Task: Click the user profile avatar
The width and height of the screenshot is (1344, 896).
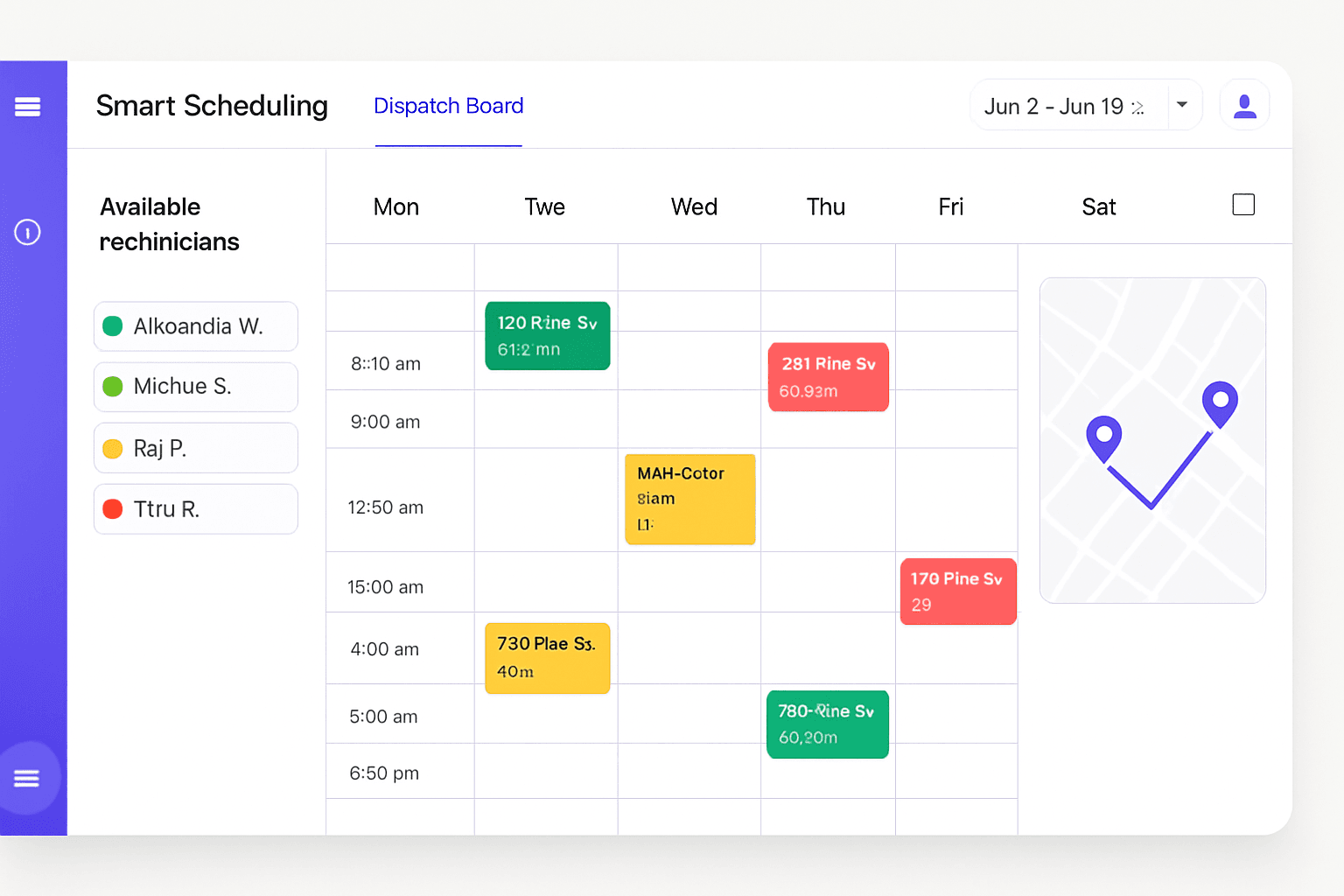Action: [1244, 104]
